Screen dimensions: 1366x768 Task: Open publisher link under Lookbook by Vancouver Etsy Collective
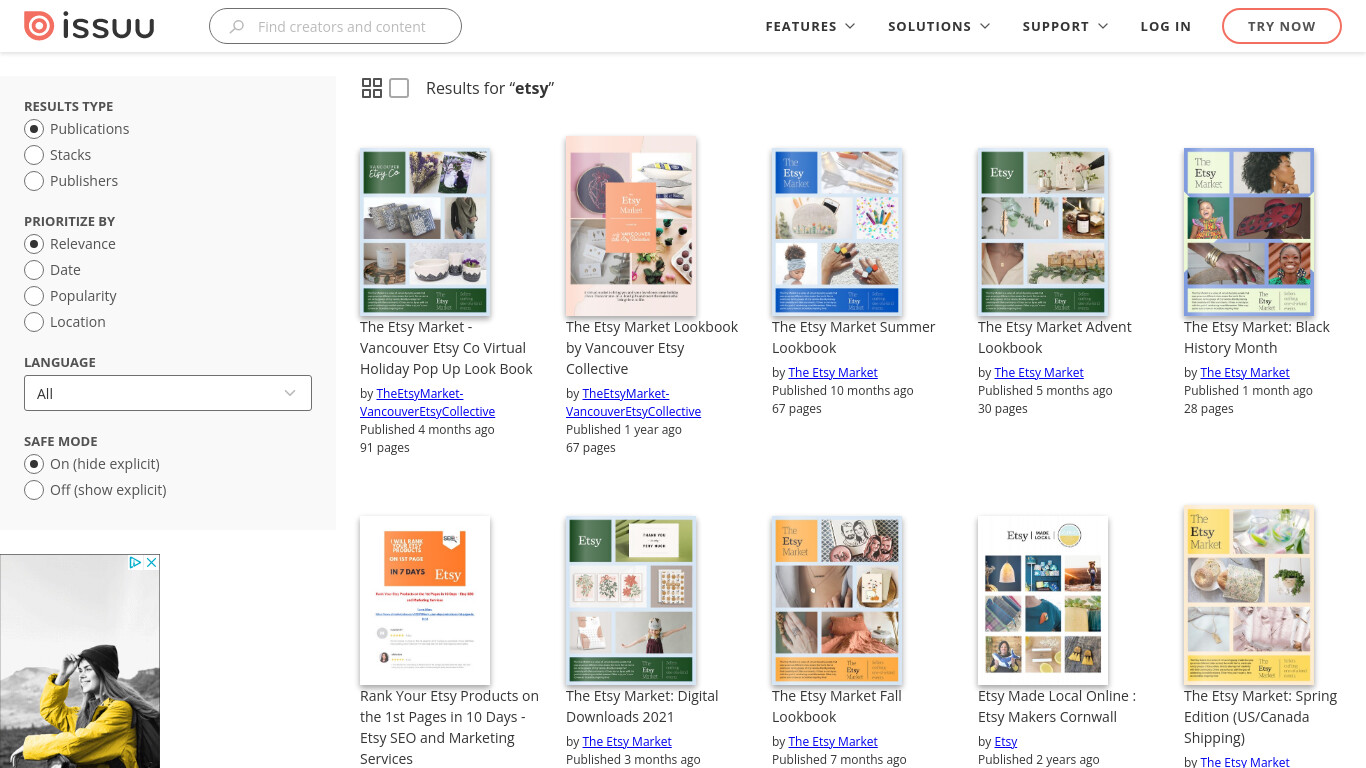coord(634,403)
